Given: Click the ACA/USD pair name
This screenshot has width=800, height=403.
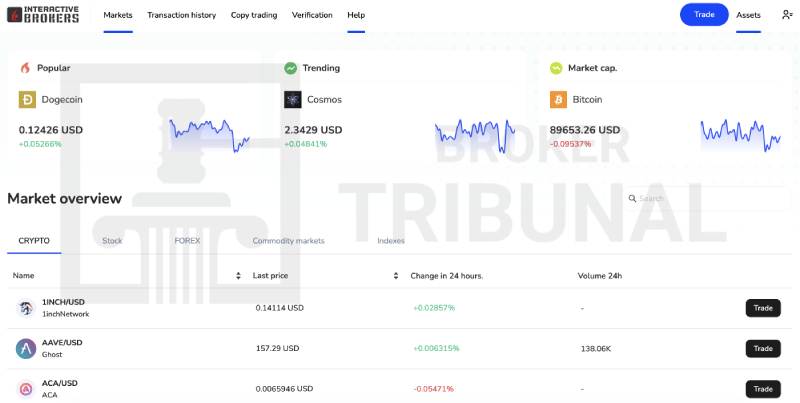Looking at the screenshot, I should click(x=60, y=383).
